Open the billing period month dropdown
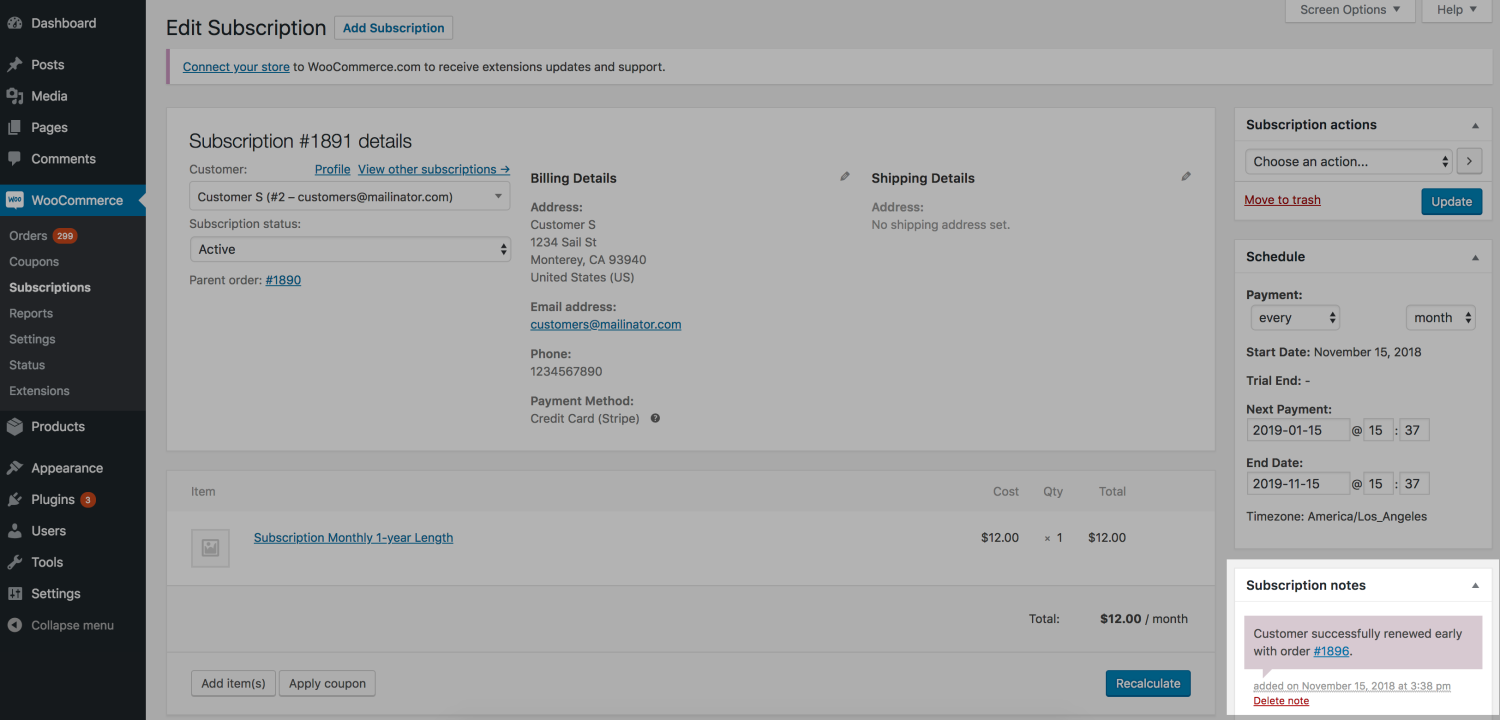The width and height of the screenshot is (1500, 720). [x=1440, y=317]
